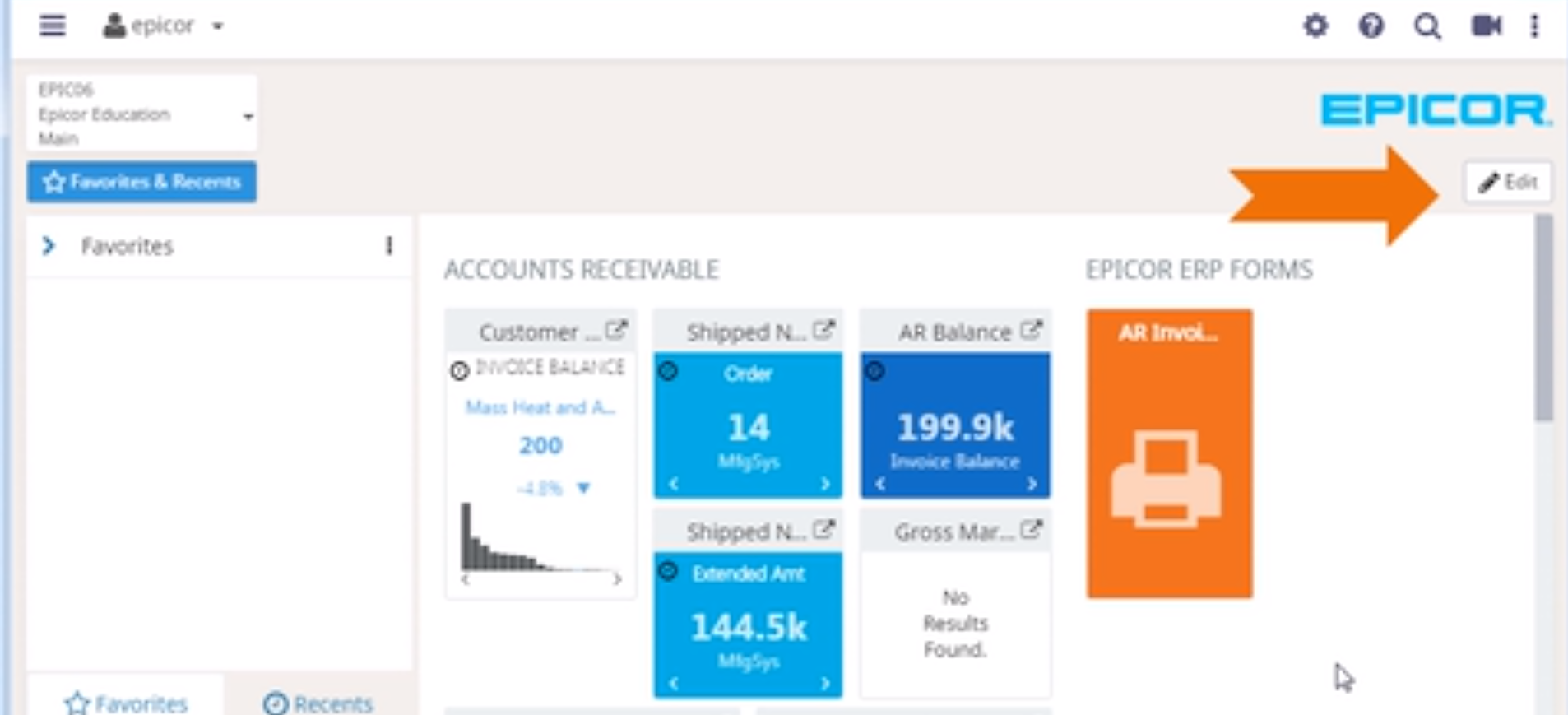
Task: Open the hamburger main menu
Action: pyautogui.click(x=53, y=26)
